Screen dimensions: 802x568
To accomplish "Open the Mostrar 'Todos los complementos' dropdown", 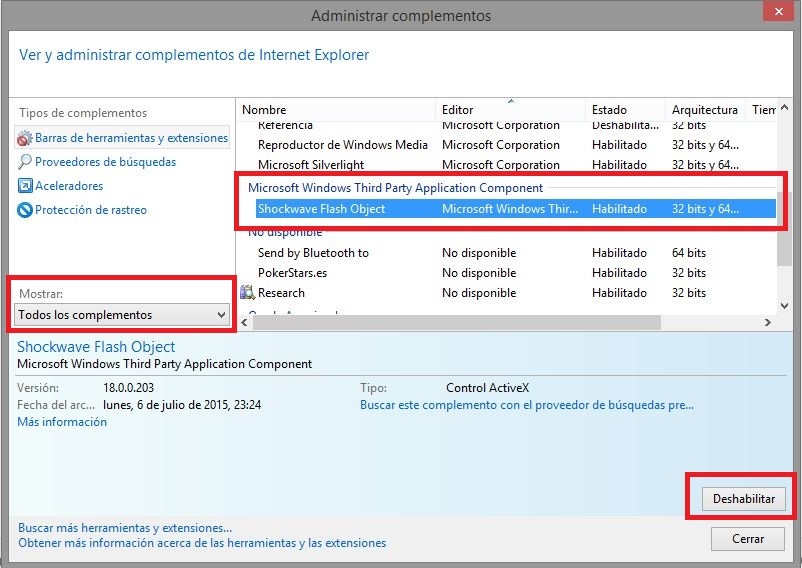I will pos(122,315).
